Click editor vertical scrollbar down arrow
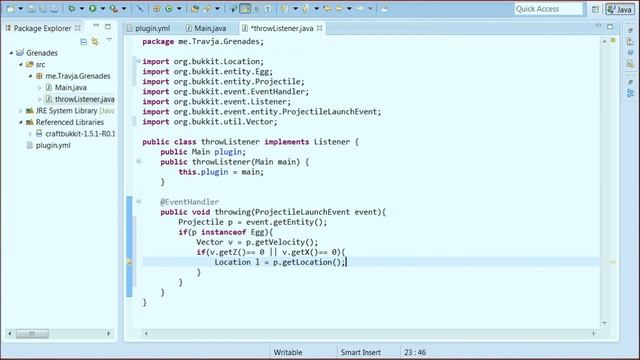This screenshot has height=360, width=640. point(604,323)
